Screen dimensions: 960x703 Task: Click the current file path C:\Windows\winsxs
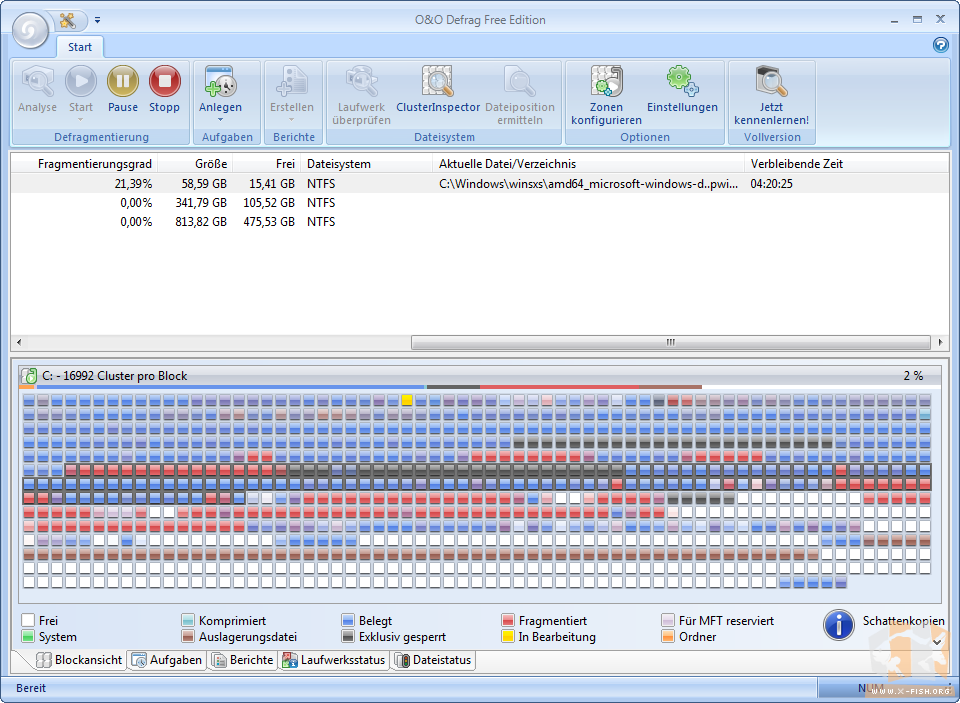click(x=588, y=184)
